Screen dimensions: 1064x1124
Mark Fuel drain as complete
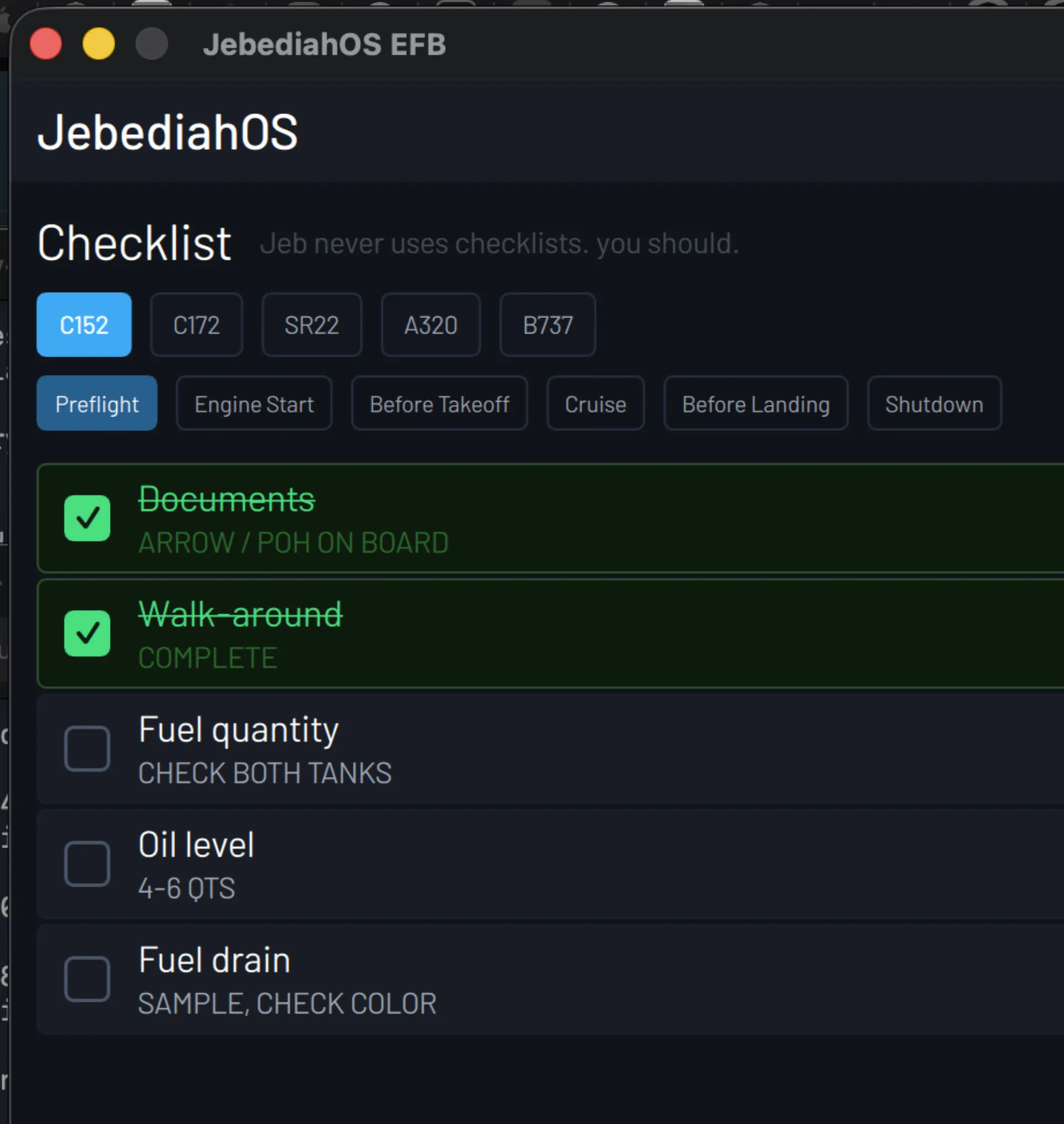[x=87, y=979]
